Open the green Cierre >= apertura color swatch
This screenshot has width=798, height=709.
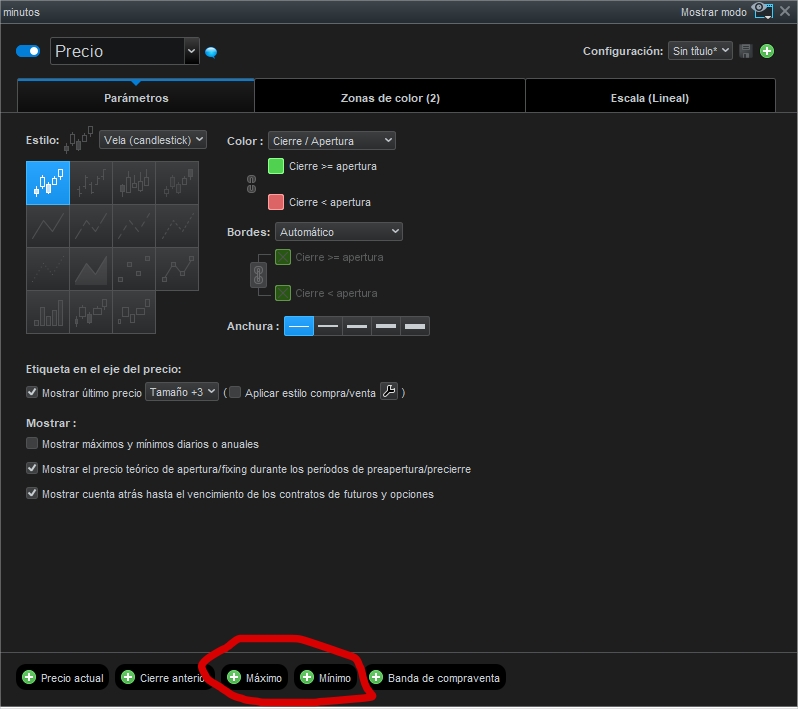(x=276, y=166)
